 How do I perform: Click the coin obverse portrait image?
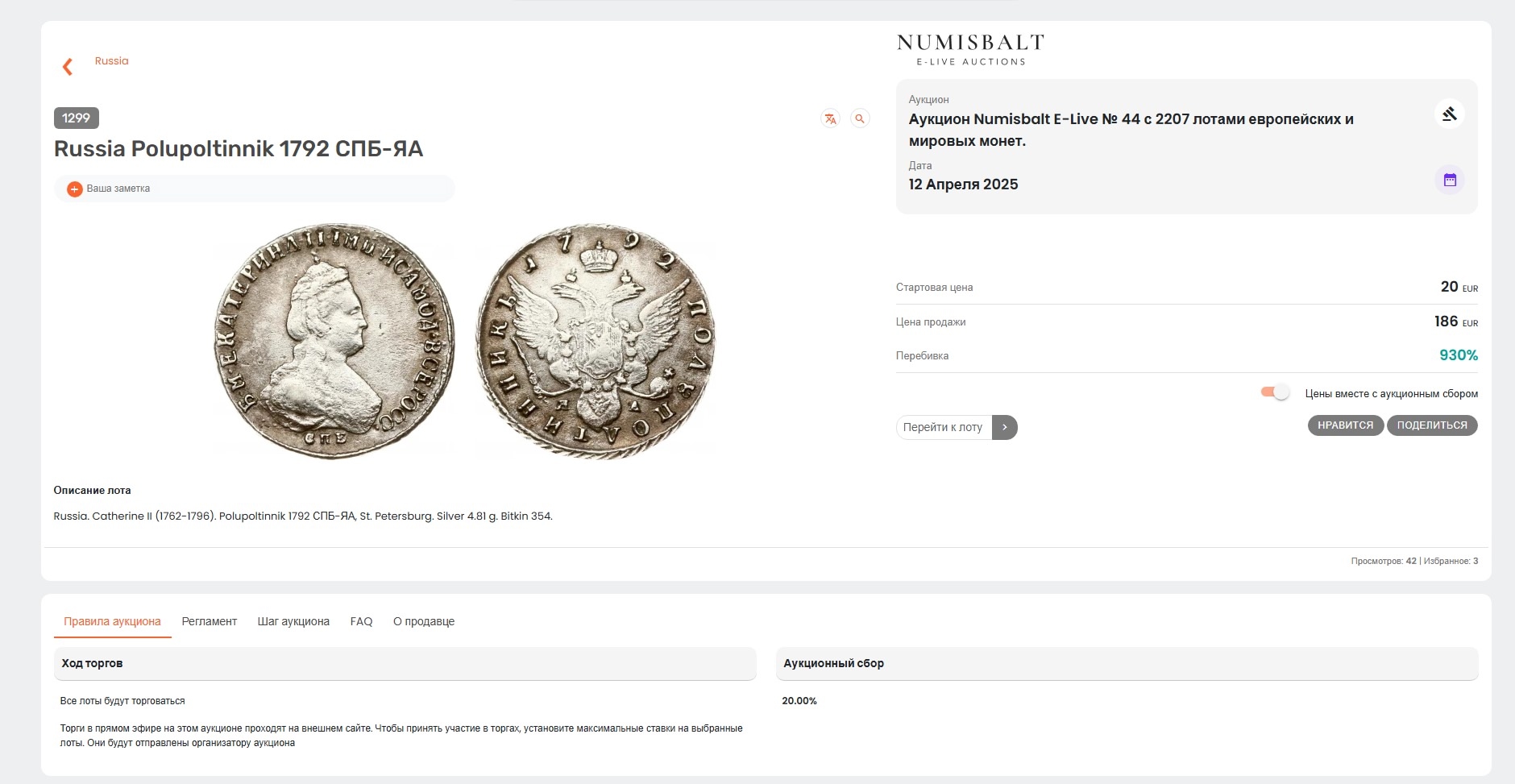334,341
